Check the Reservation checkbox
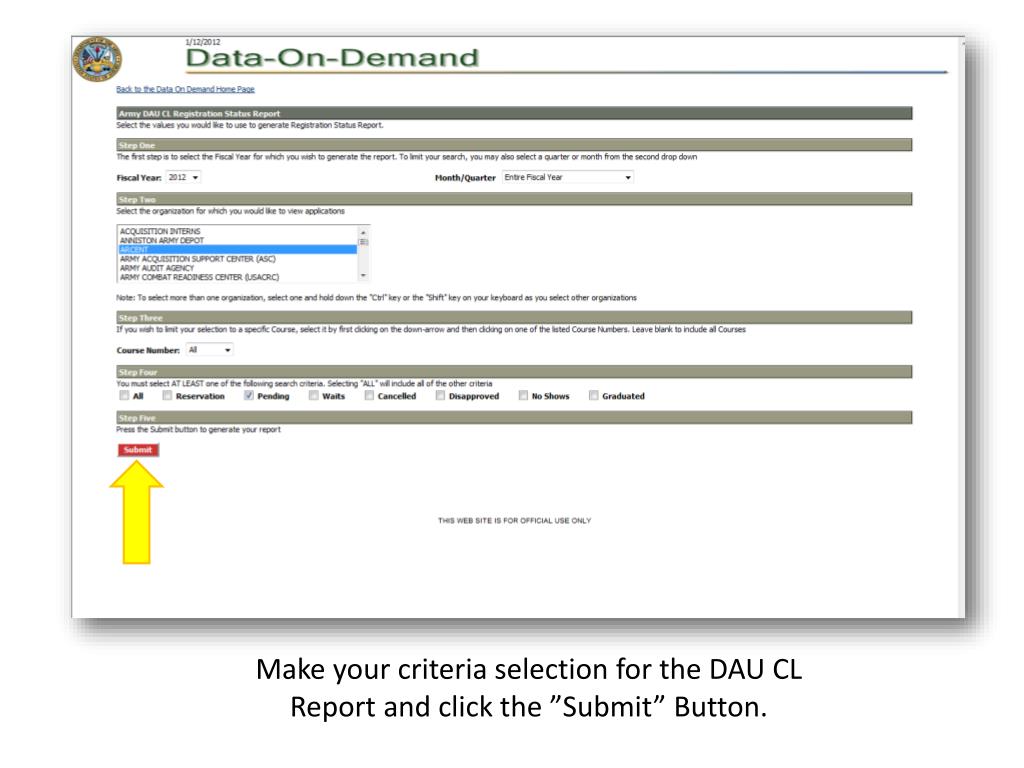1024x768 pixels. (167, 396)
